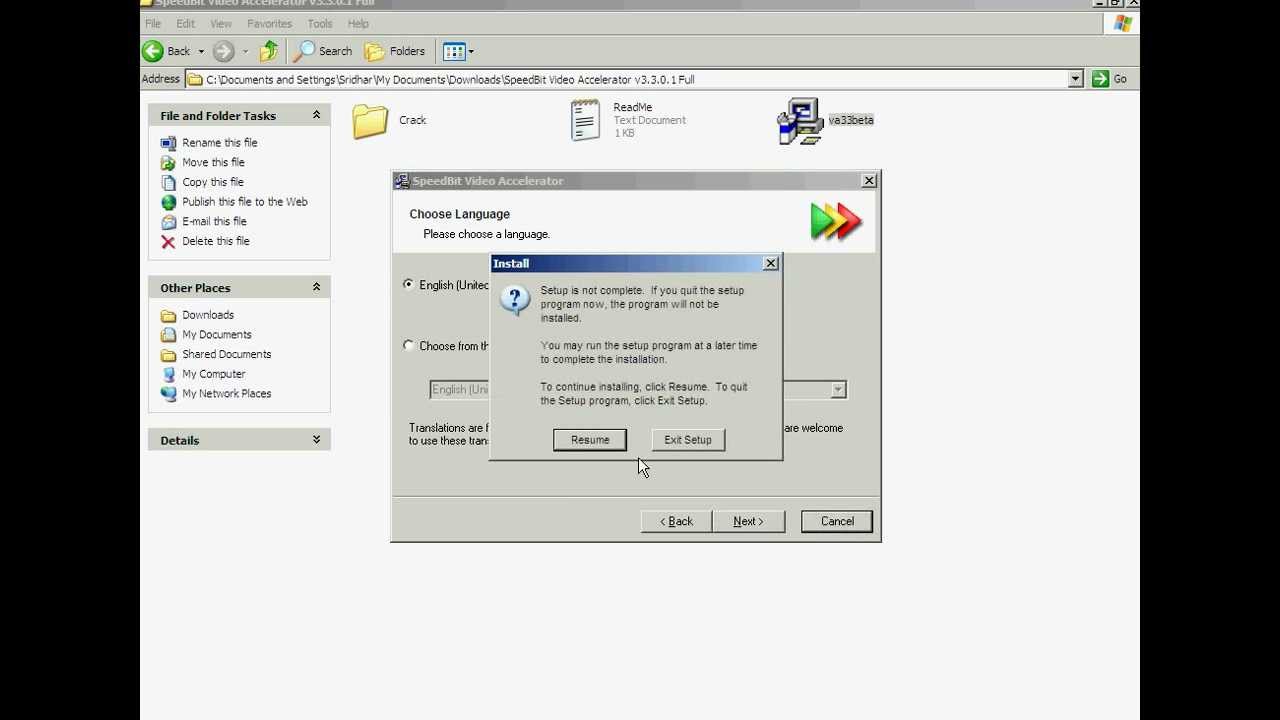Click the My Network Places icon
Screen dimensions: 1280x720
pos(168,394)
